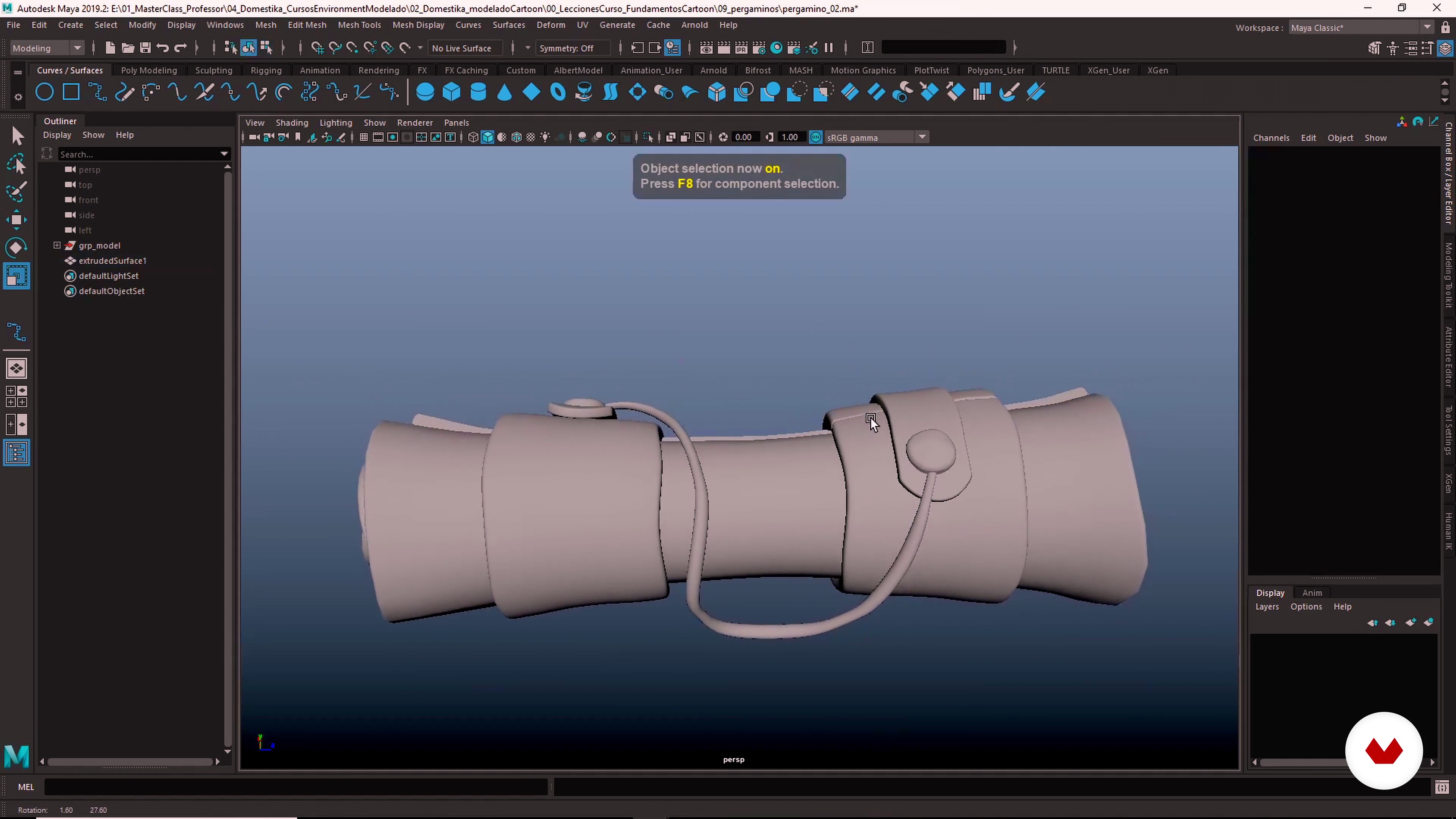Toggle viewport grid display

[364, 137]
